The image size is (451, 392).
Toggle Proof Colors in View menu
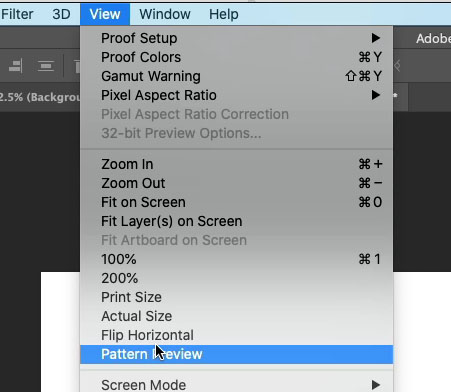237,57
